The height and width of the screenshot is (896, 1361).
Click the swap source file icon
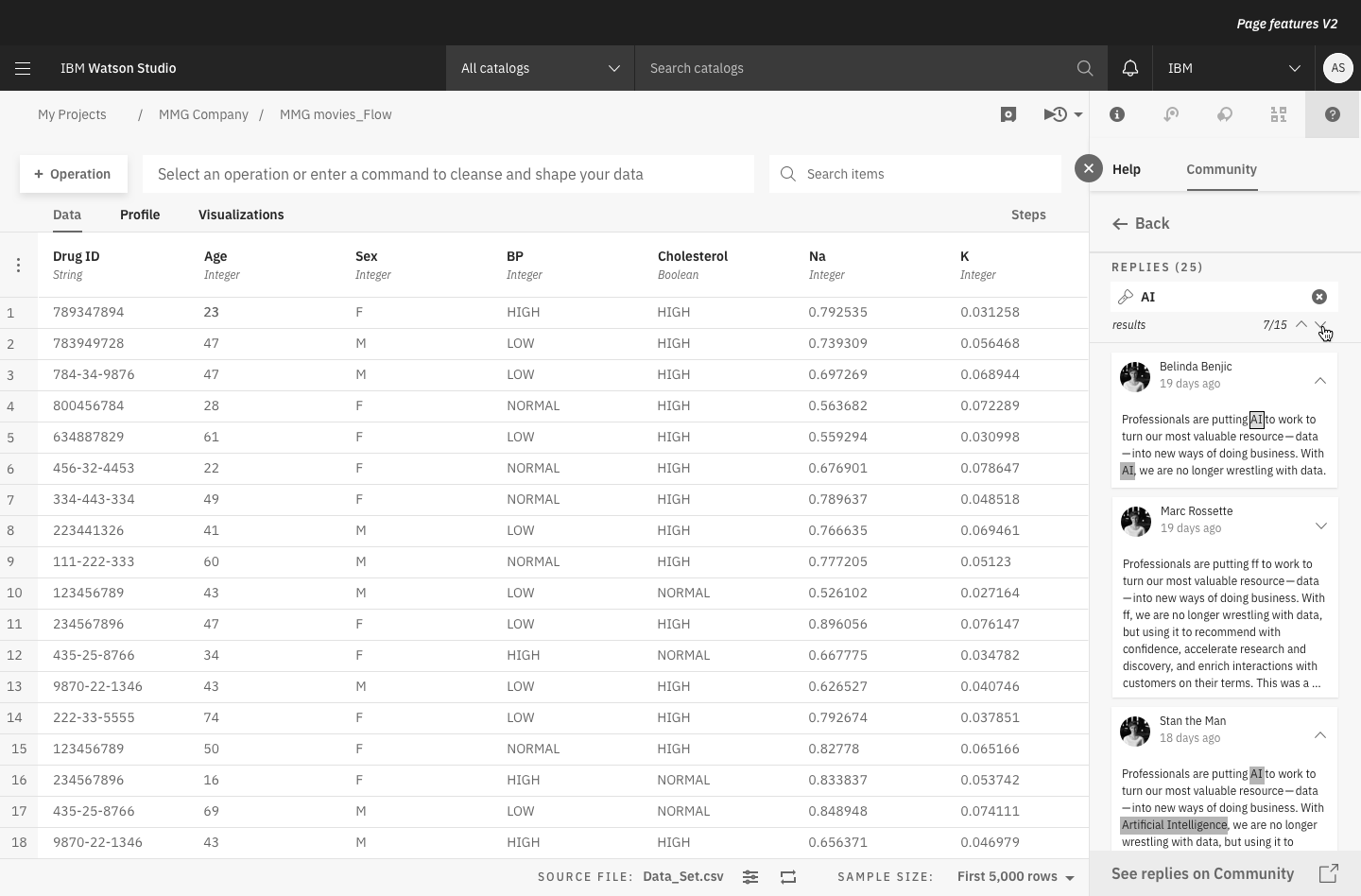(788, 877)
